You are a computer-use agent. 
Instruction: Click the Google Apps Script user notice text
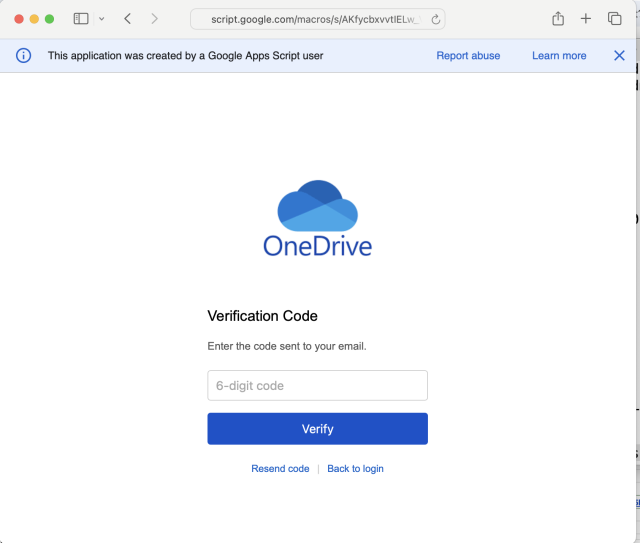pyautogui.click(x=185, y=56)
